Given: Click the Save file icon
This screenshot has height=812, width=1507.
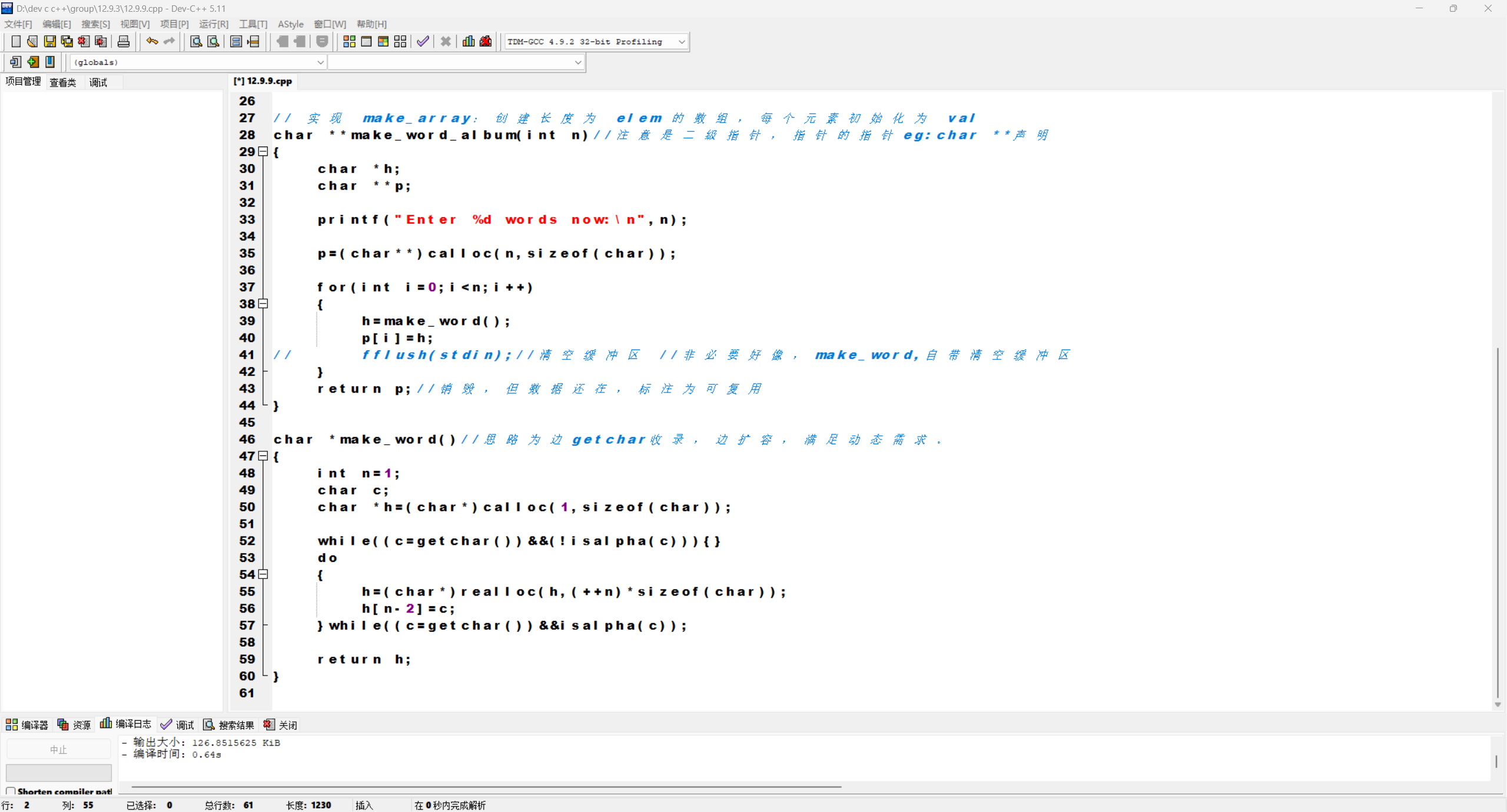Looking at the screenshot, I should (x=50, y=41).
